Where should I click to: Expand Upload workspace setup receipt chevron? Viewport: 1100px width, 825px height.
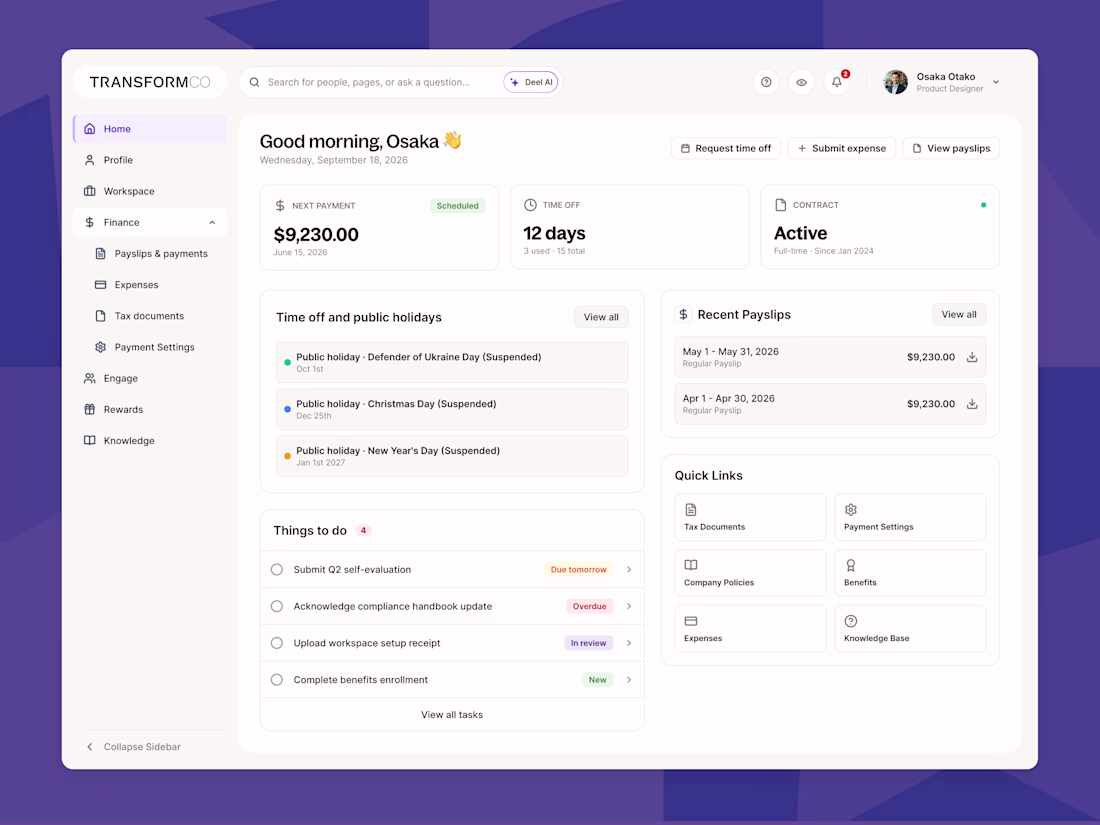pyautogui.click(x=629, y=643)
